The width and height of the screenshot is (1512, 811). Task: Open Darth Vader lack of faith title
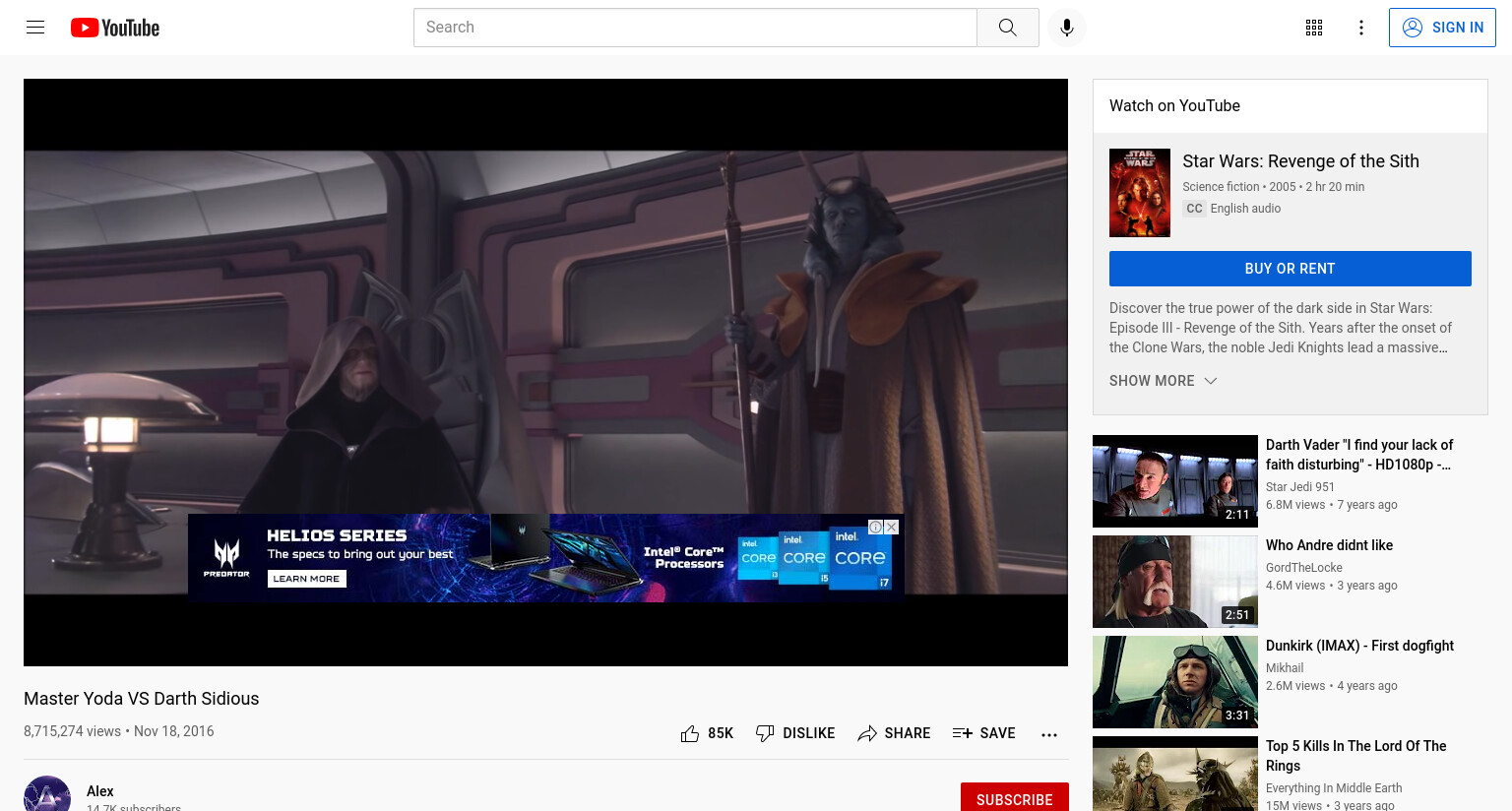1359,455
